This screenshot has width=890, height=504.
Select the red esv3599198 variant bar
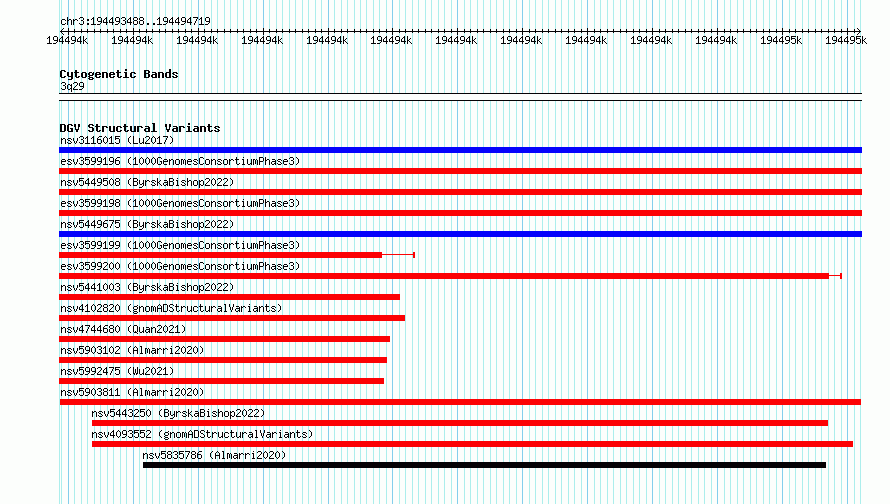pyautogui.click(x=460, y=213)
